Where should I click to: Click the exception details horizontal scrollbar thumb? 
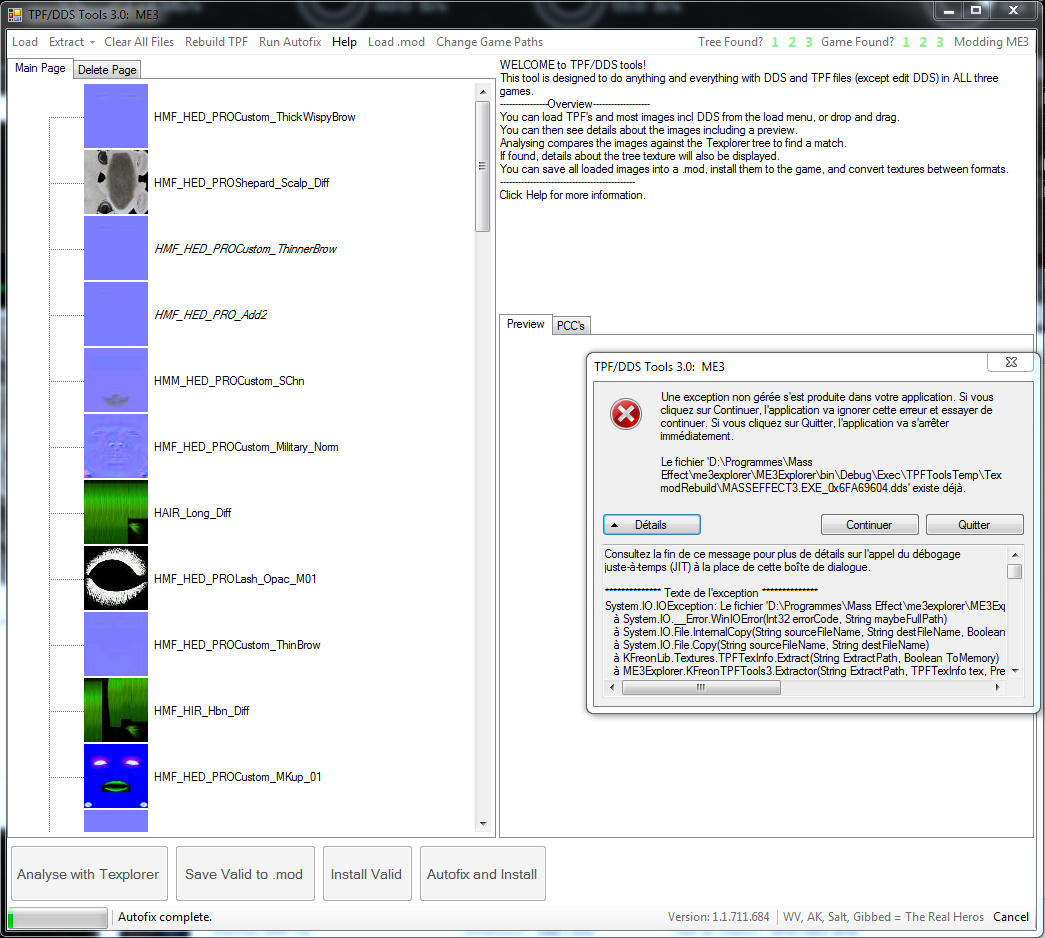tap(701, 687)
